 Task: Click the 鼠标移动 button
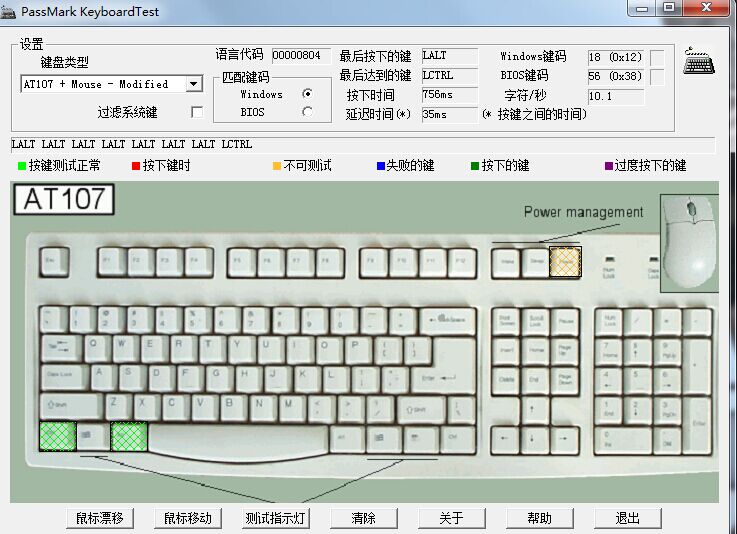click(188, 518)
